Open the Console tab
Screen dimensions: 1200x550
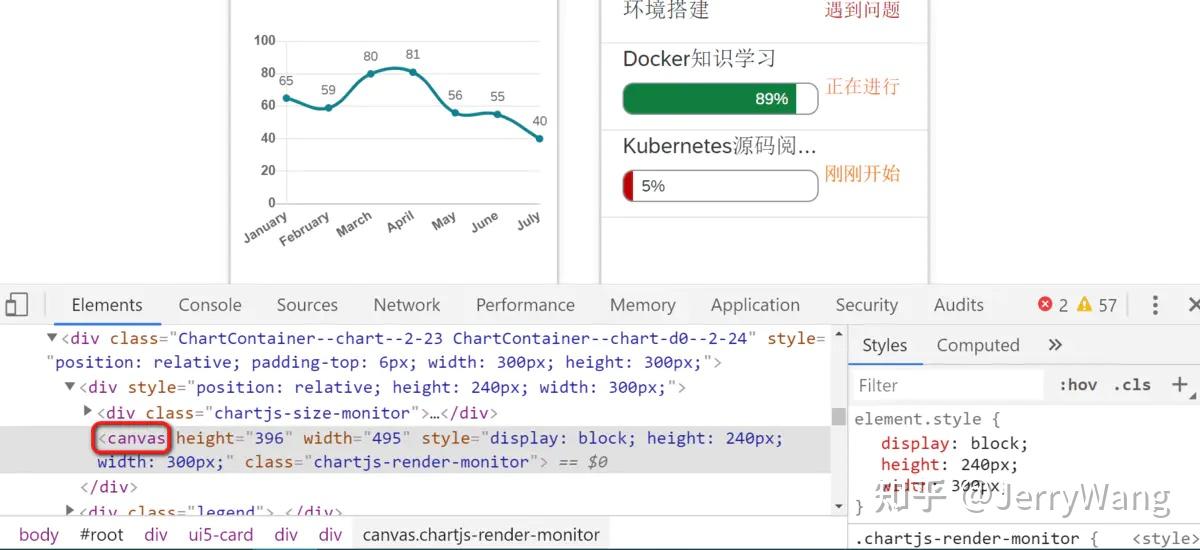pos(210,305)
